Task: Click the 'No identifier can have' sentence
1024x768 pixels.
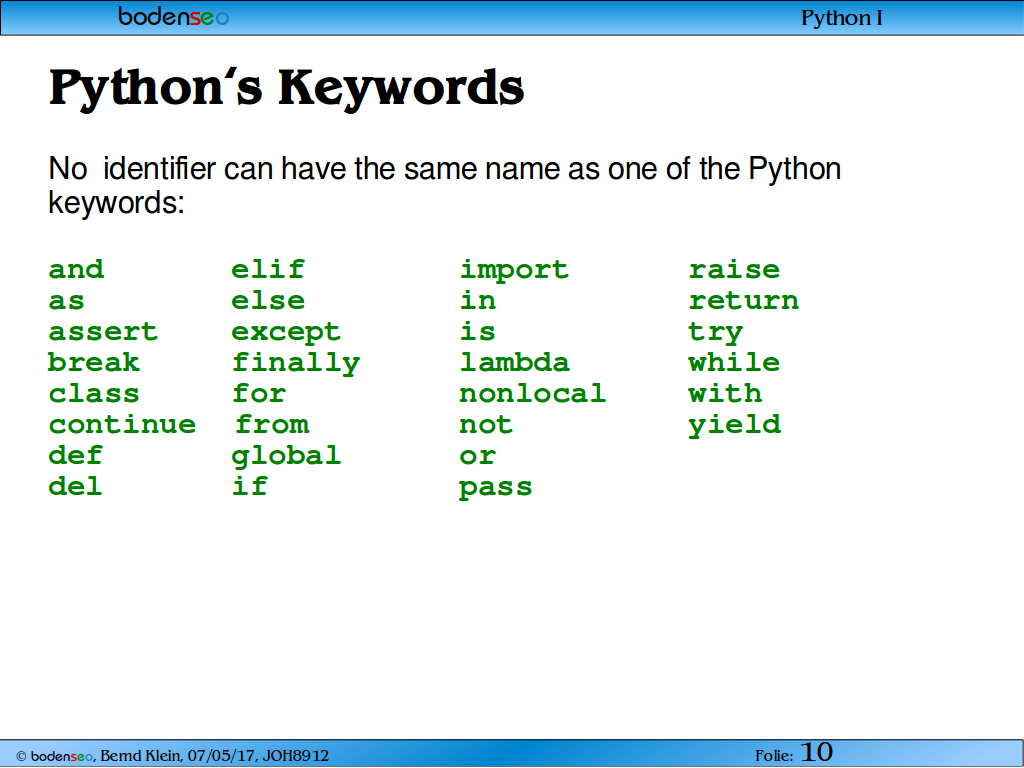Action: (444, 186)
